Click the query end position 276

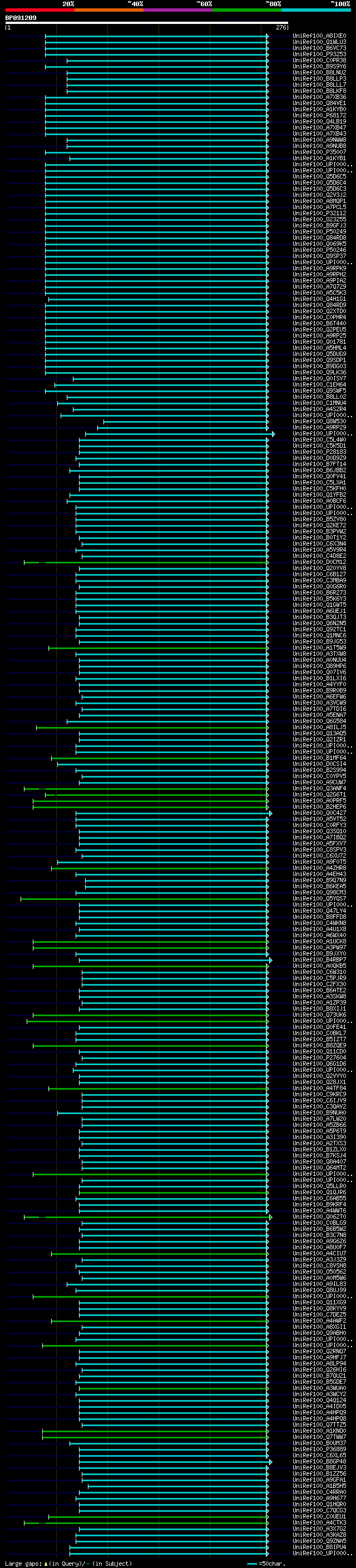click(280, 27)
